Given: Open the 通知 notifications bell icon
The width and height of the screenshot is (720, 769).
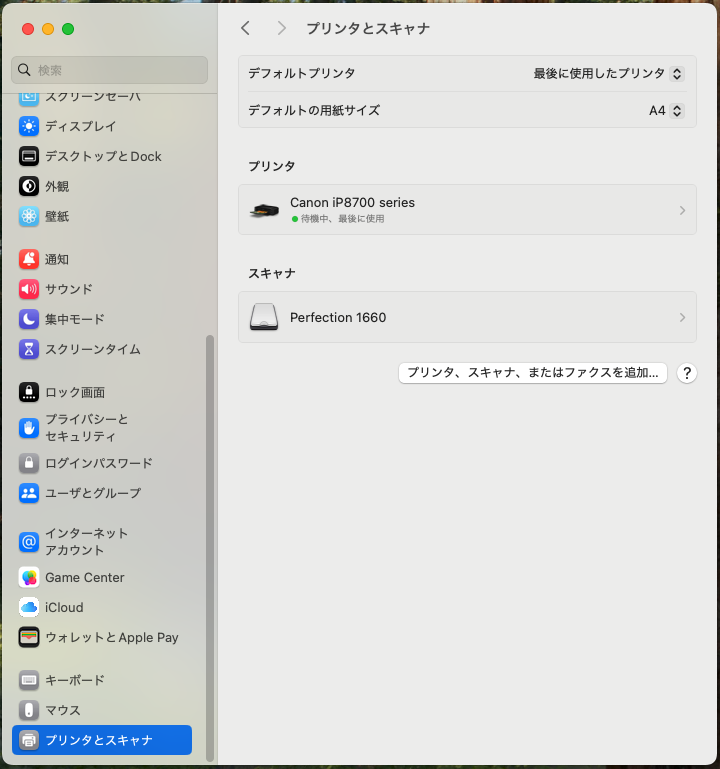Looking at the screenshot, I should click(29, 259).
